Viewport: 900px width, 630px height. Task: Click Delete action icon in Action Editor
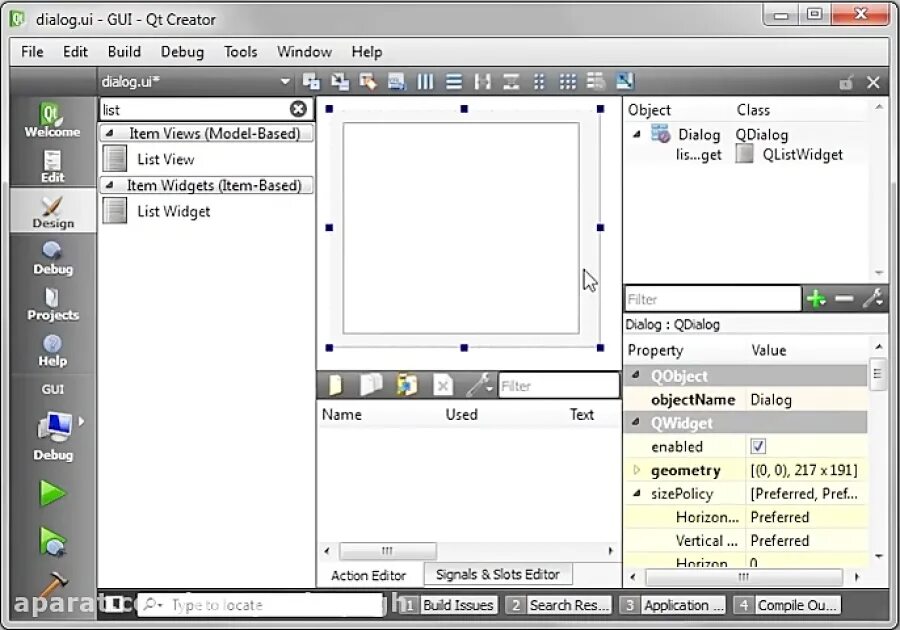coord(443,385)
